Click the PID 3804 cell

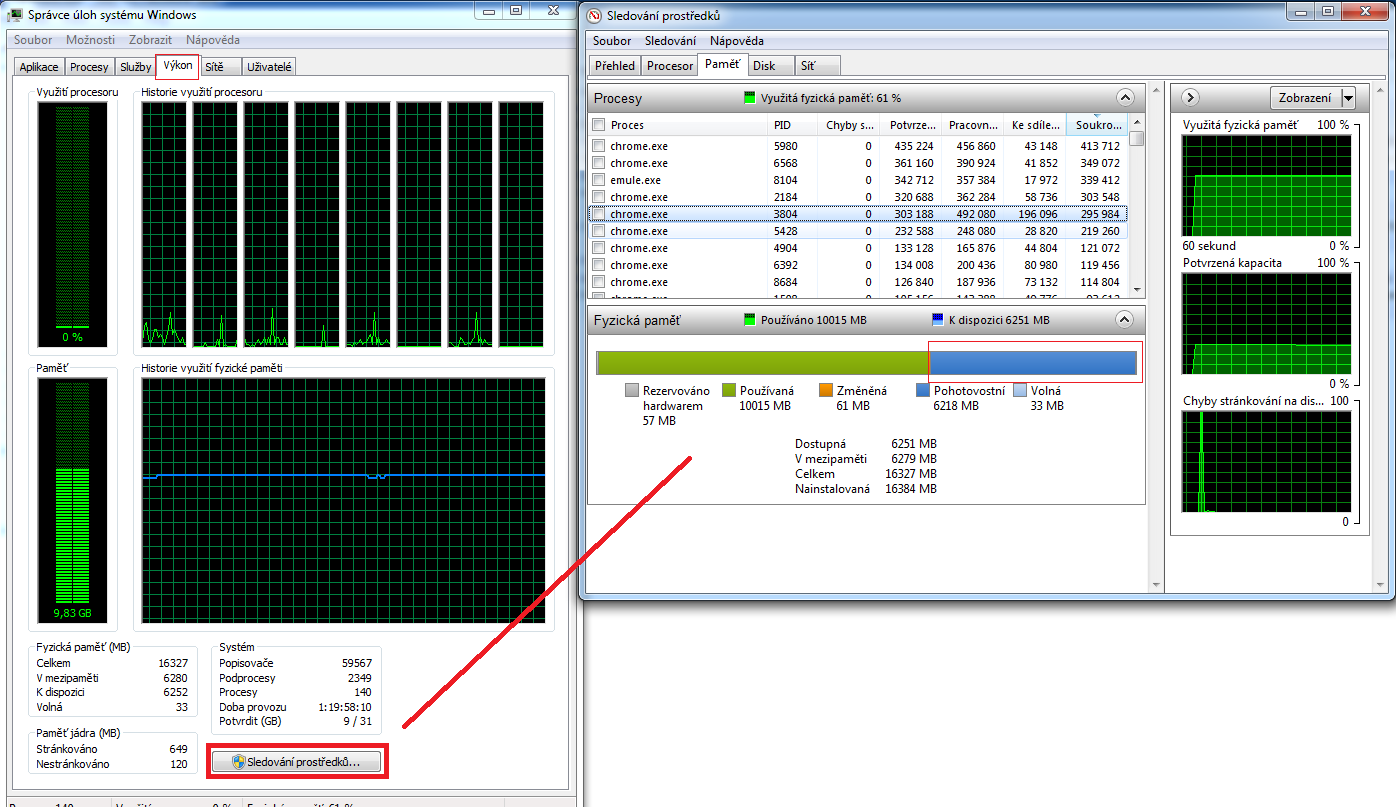pos(785,214)
